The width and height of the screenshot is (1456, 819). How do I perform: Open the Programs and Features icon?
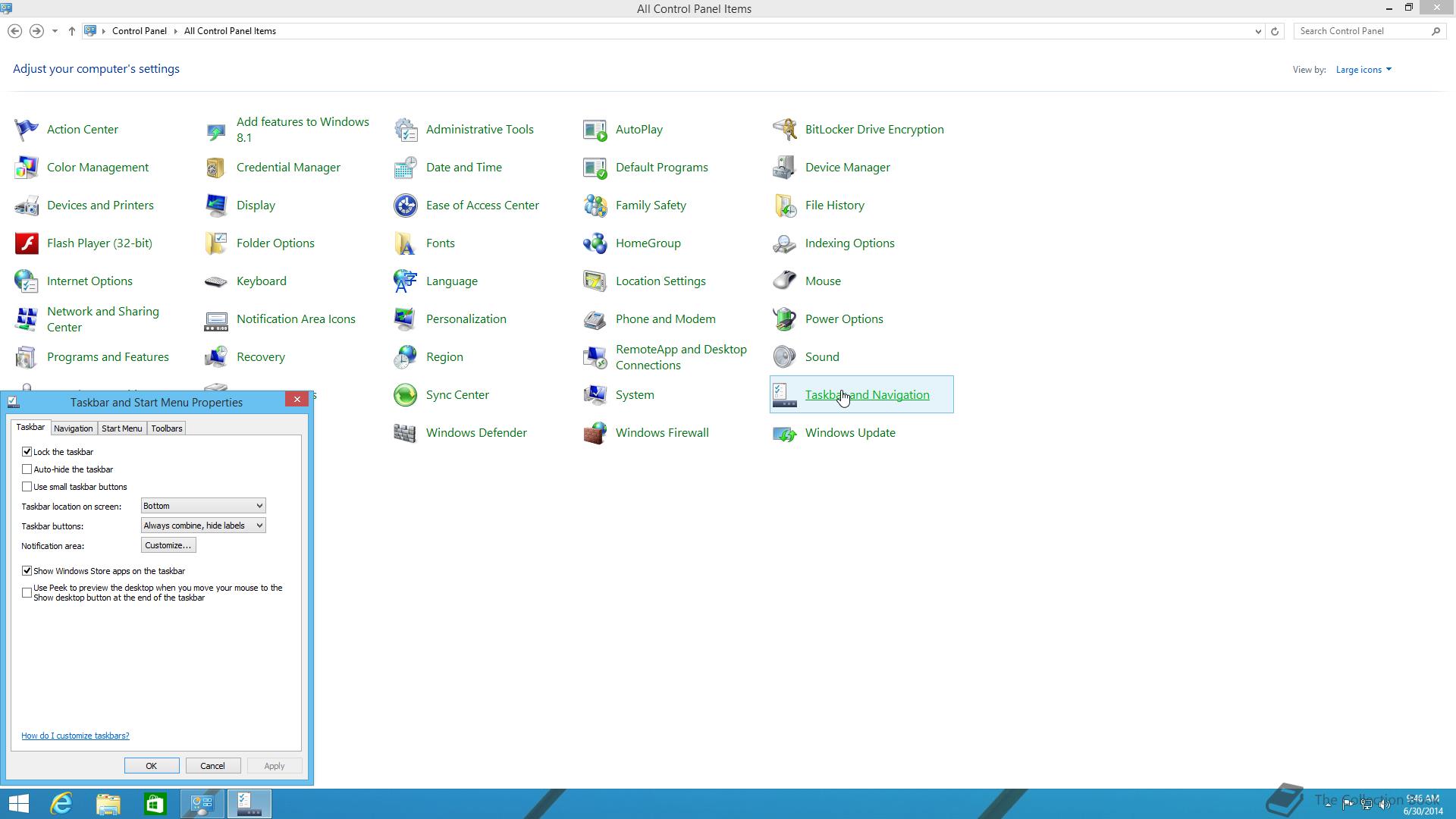[27, 357]
